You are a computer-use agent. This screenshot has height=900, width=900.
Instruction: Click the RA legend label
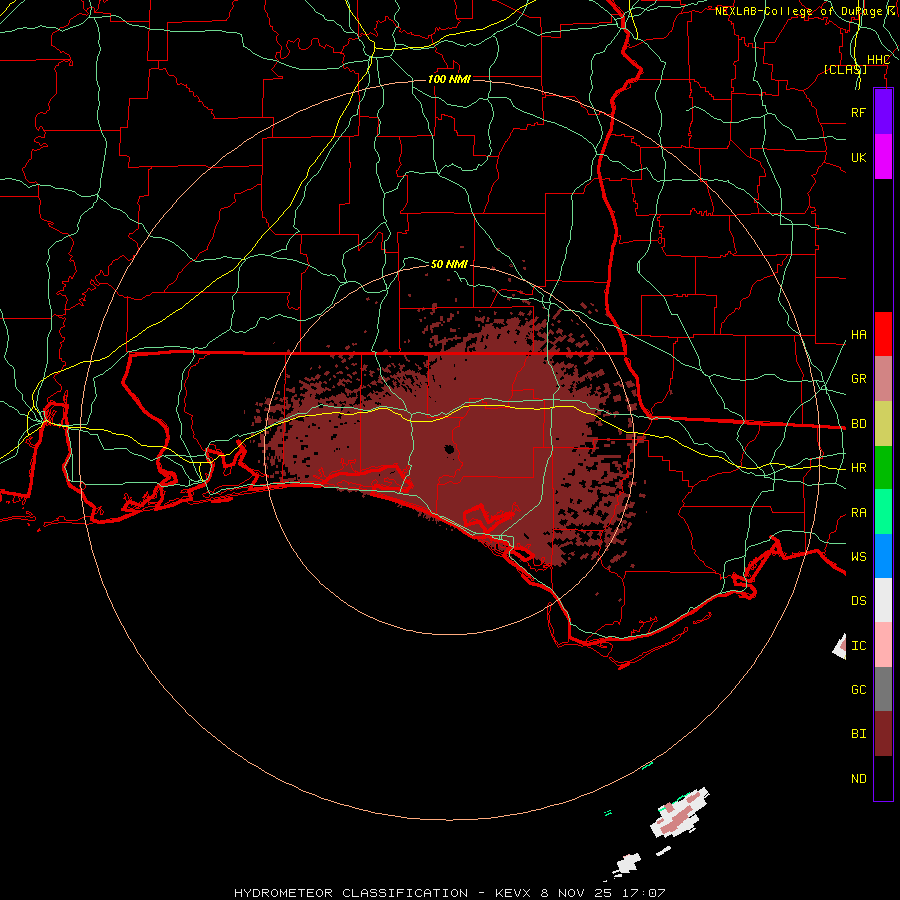858,513
